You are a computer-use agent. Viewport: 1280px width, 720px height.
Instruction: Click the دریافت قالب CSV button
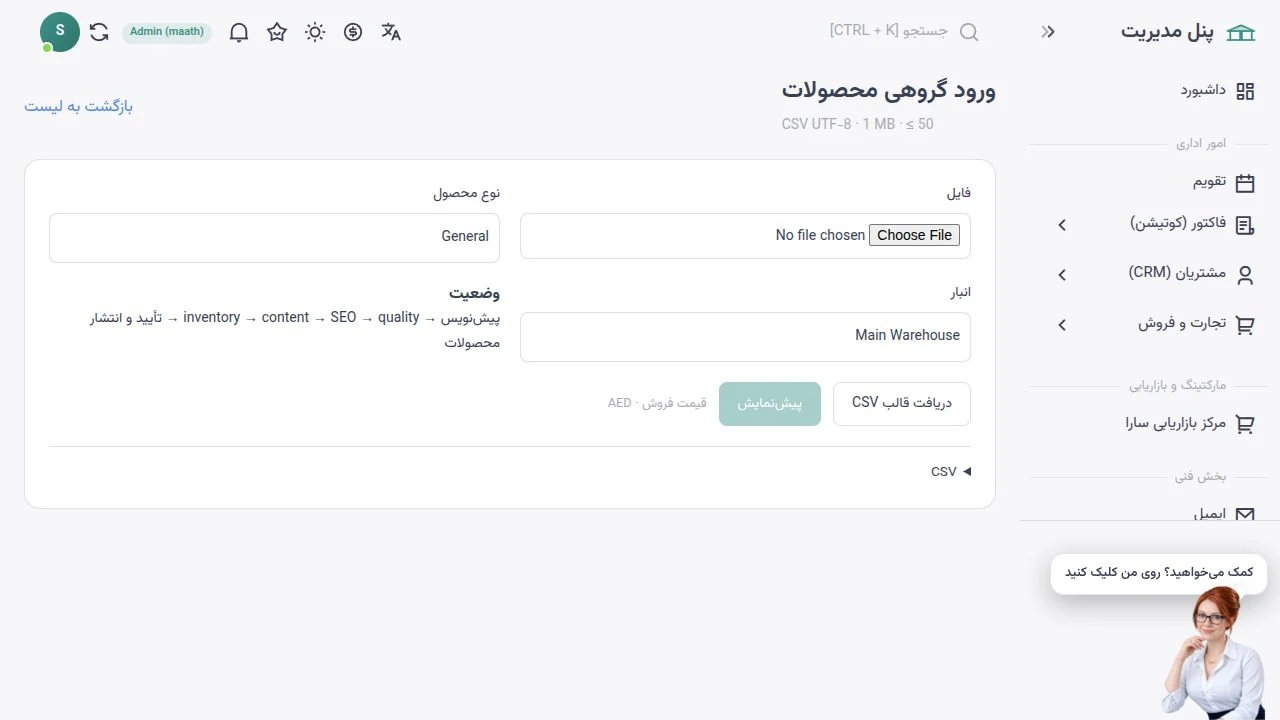(902, 403)
